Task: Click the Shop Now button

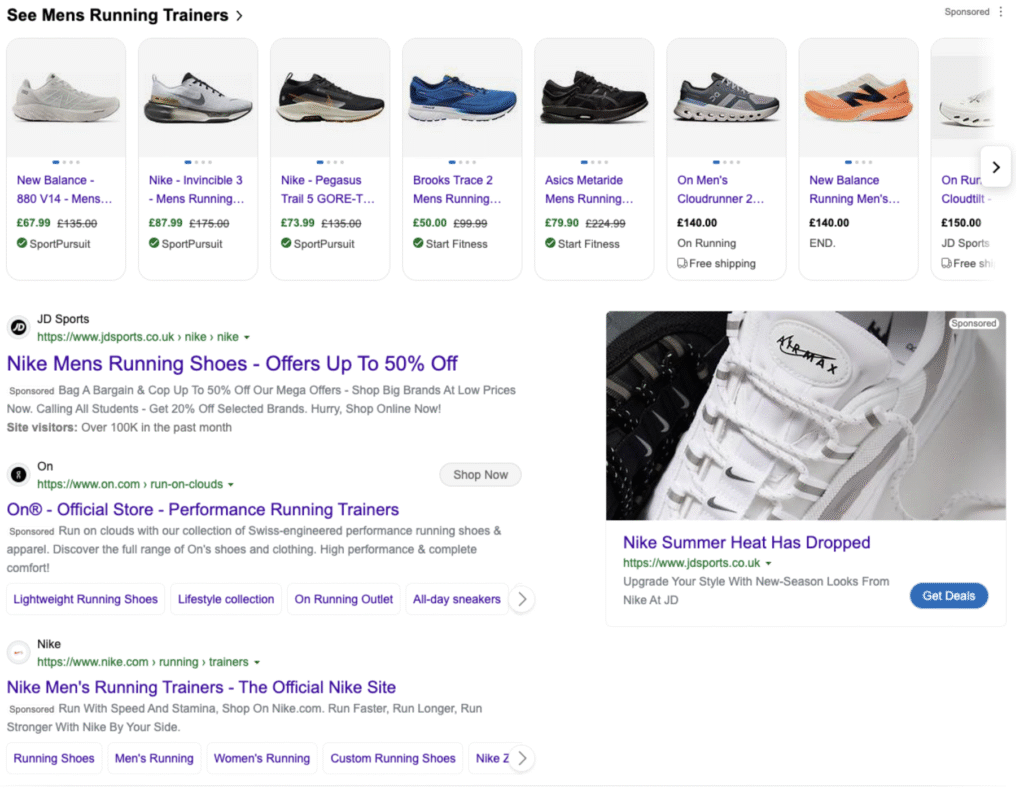Action: (480, 475)
